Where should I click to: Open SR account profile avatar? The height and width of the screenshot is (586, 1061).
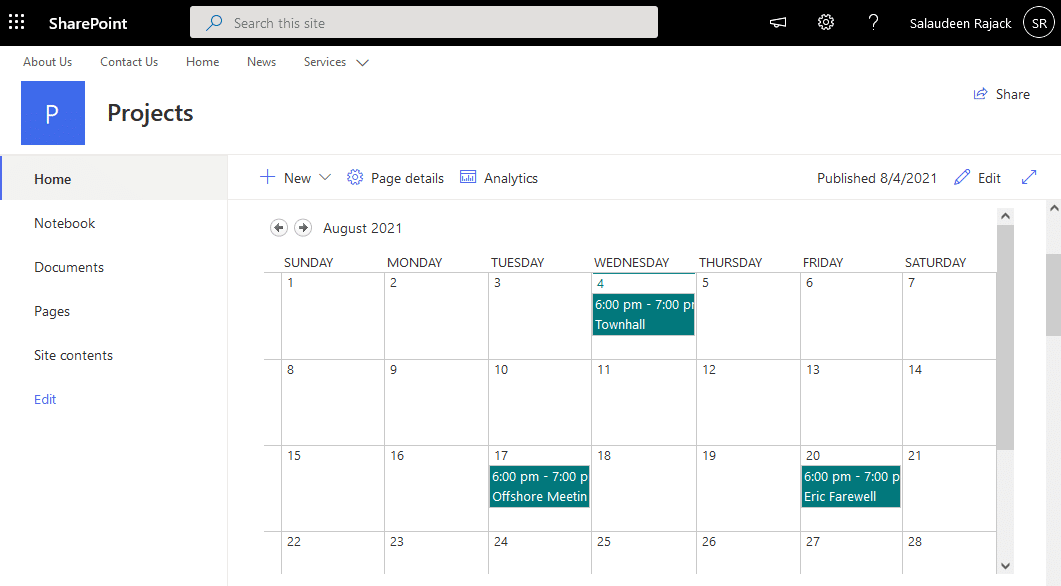pos(1039,23)
